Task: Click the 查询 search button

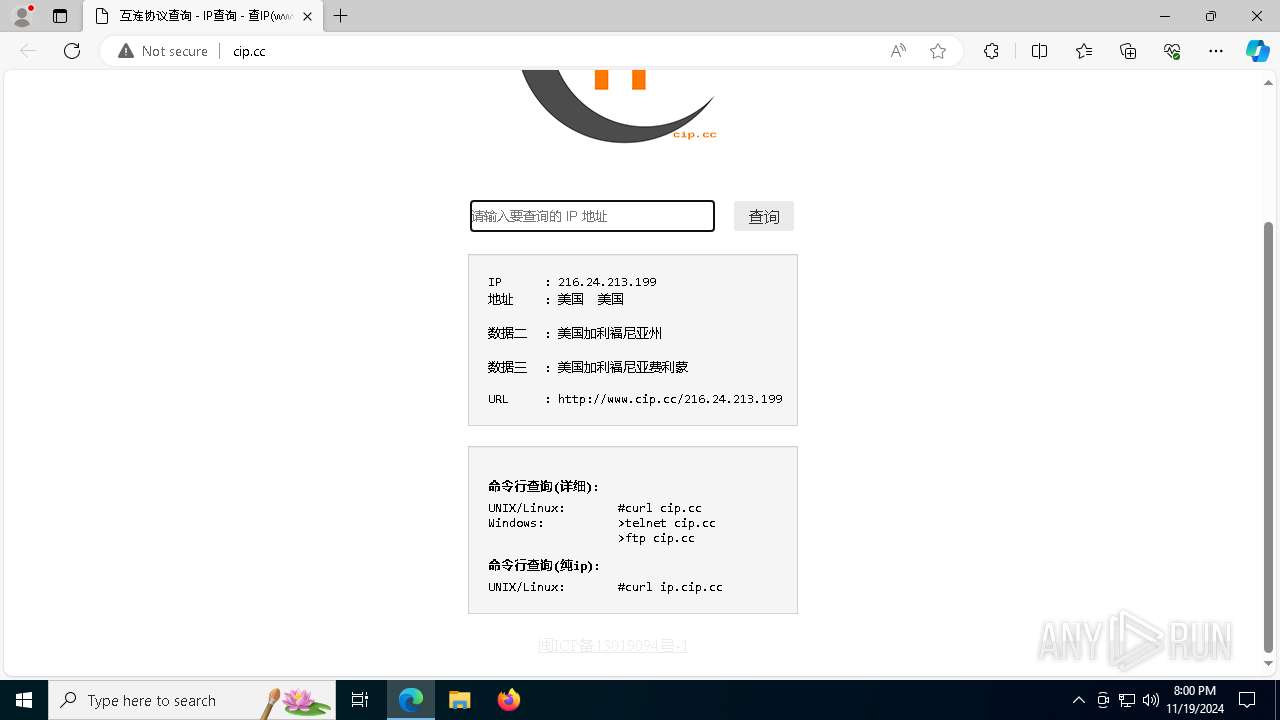Action: [764, 216]
